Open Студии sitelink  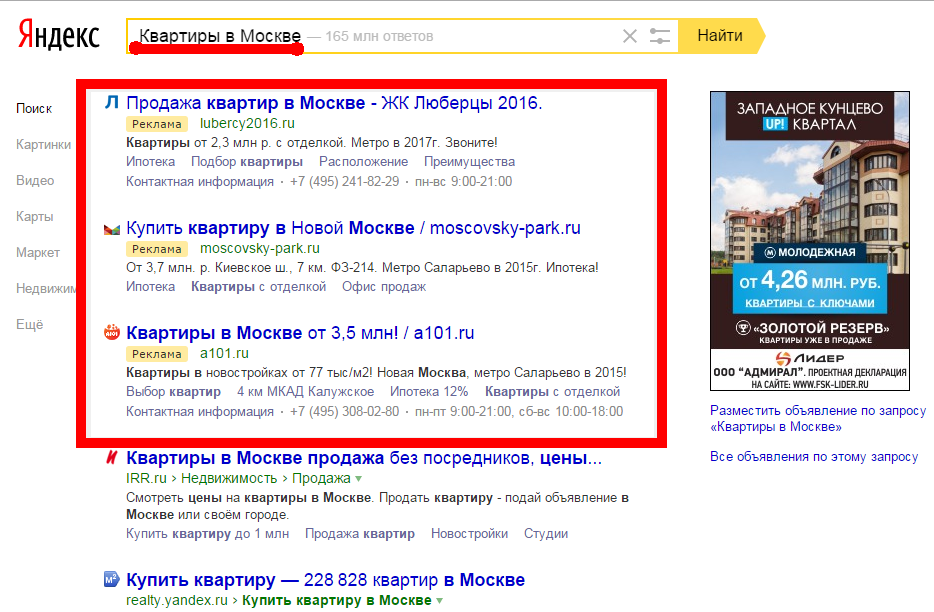[x=546, y=533]
